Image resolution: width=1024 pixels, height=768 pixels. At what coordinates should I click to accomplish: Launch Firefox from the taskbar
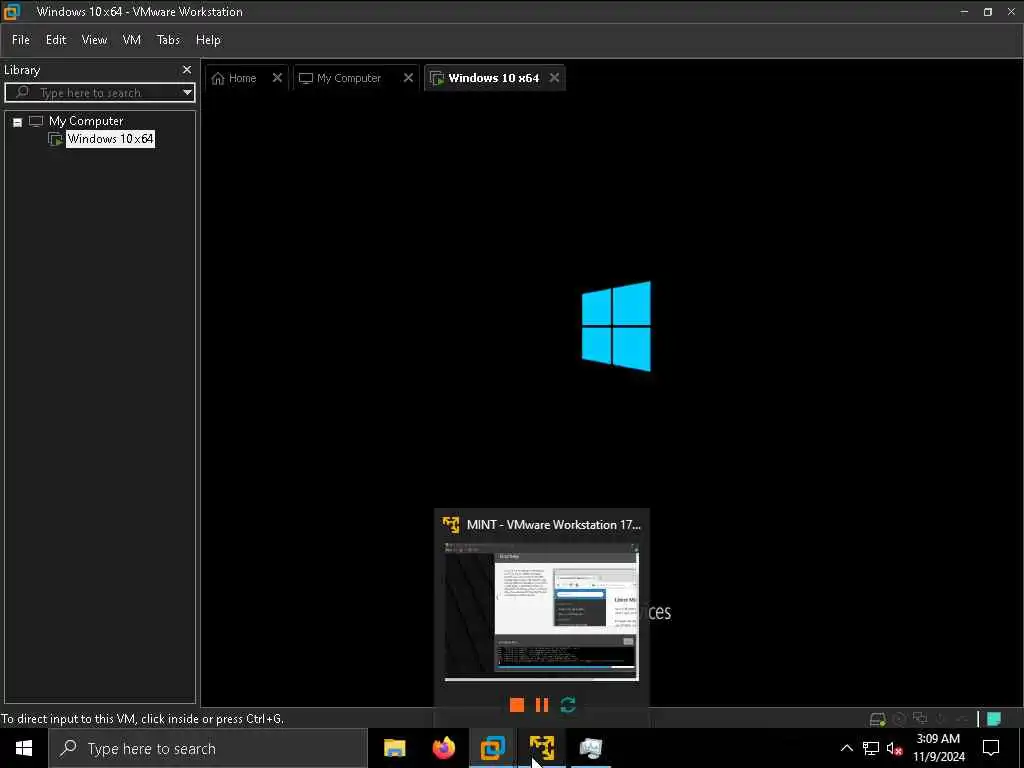[443, 748]
